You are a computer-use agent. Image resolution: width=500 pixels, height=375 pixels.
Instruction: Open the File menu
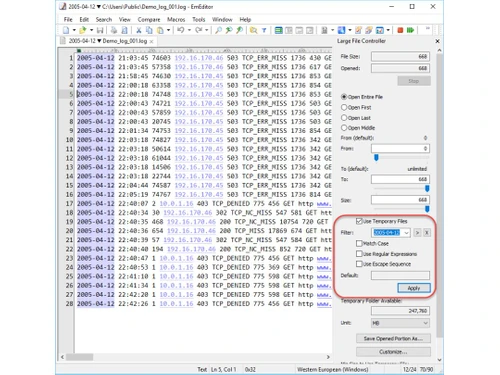[68, 19]
